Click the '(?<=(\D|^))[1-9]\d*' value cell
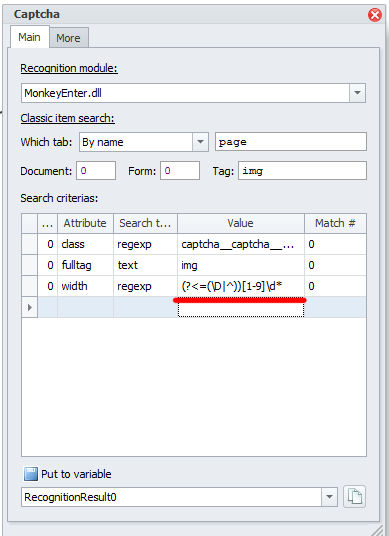 tap(241, 286)
